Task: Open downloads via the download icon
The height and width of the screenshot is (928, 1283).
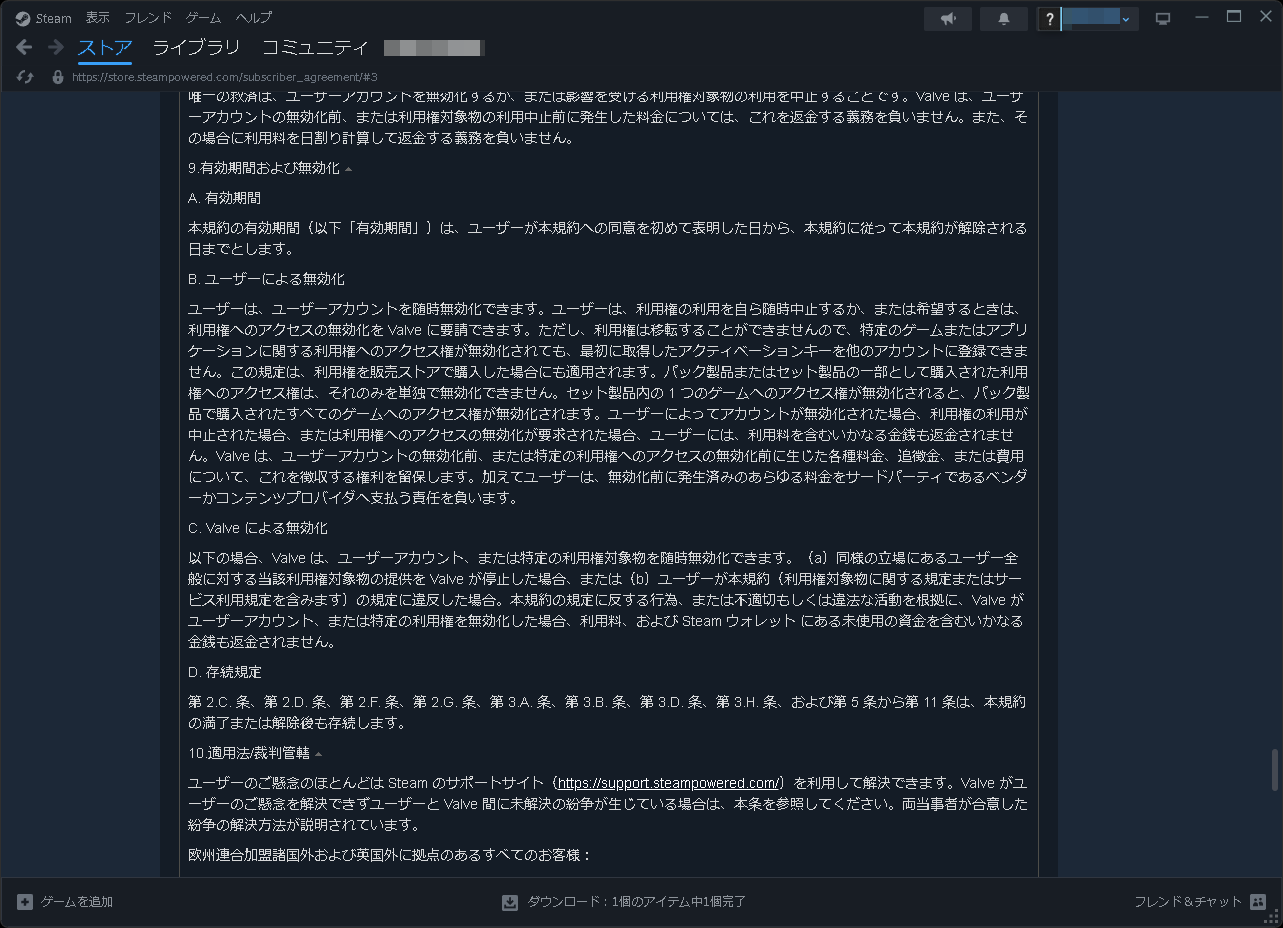Action: pos(509,901)
